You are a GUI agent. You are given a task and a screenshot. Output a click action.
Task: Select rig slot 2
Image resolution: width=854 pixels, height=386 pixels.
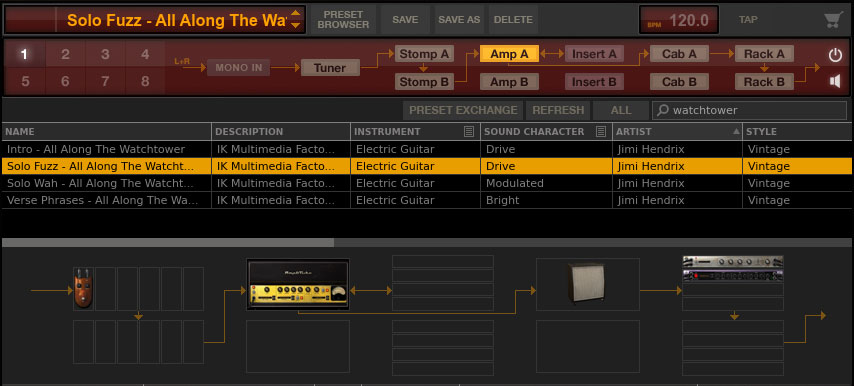tap(65, 54)
